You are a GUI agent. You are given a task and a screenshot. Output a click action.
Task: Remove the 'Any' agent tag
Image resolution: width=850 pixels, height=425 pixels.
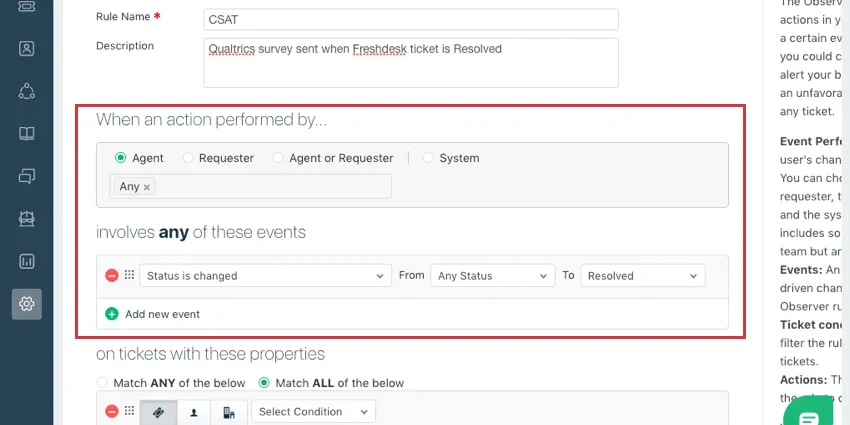(x=147, y=187)
